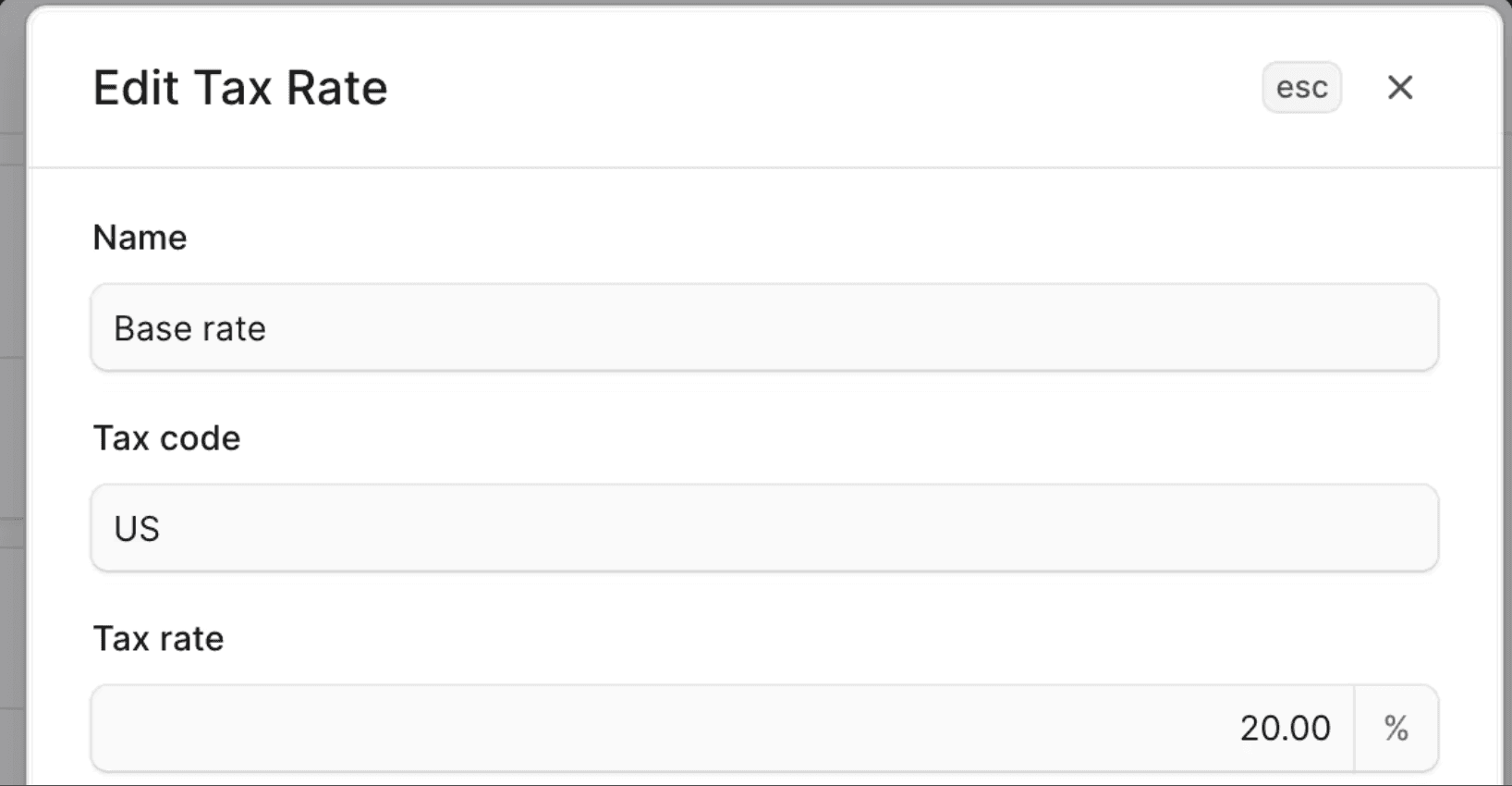This screenshot has height=786, width=1512.
Task: Click the percent suffix segment of the rate input
Action: click(x=1396, y=728)
